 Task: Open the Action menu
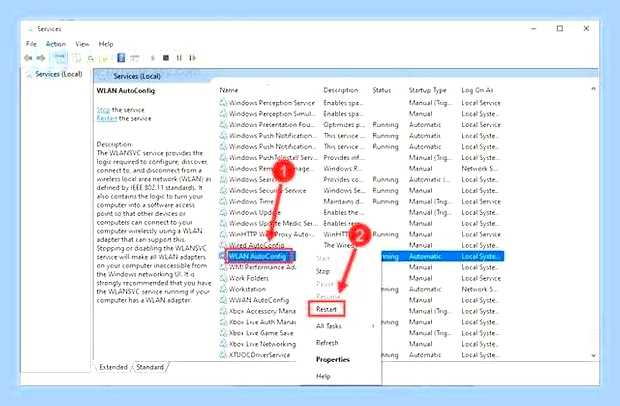56,44
